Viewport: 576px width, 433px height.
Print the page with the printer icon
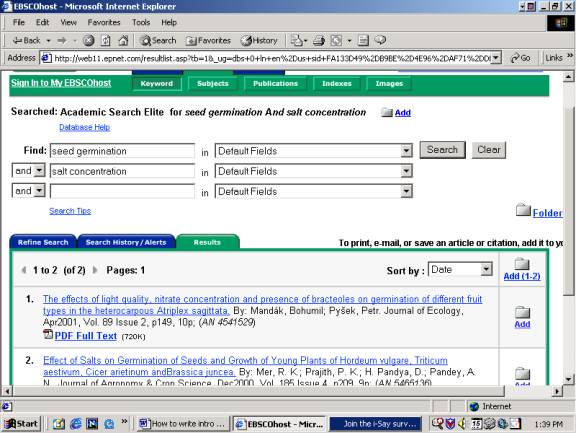pyautogui.click(x=319, y=40)
